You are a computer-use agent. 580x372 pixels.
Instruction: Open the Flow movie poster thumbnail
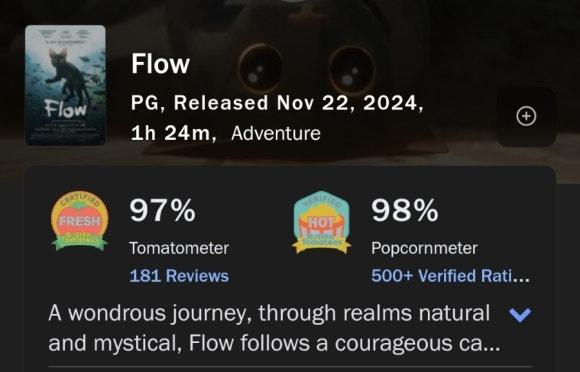point(65,85)
